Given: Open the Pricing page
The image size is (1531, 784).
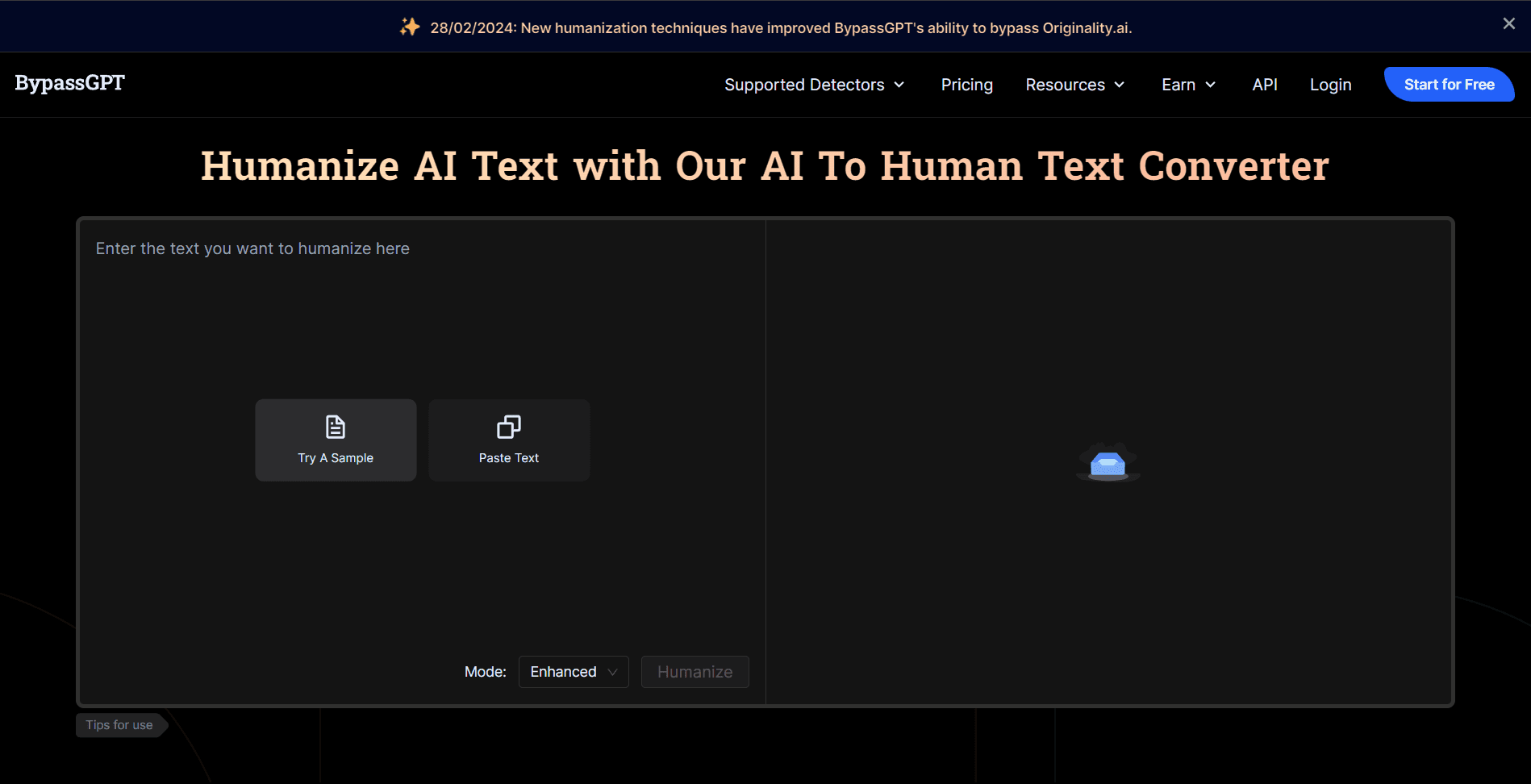Looking at the screenshot, I should point(966,85).
